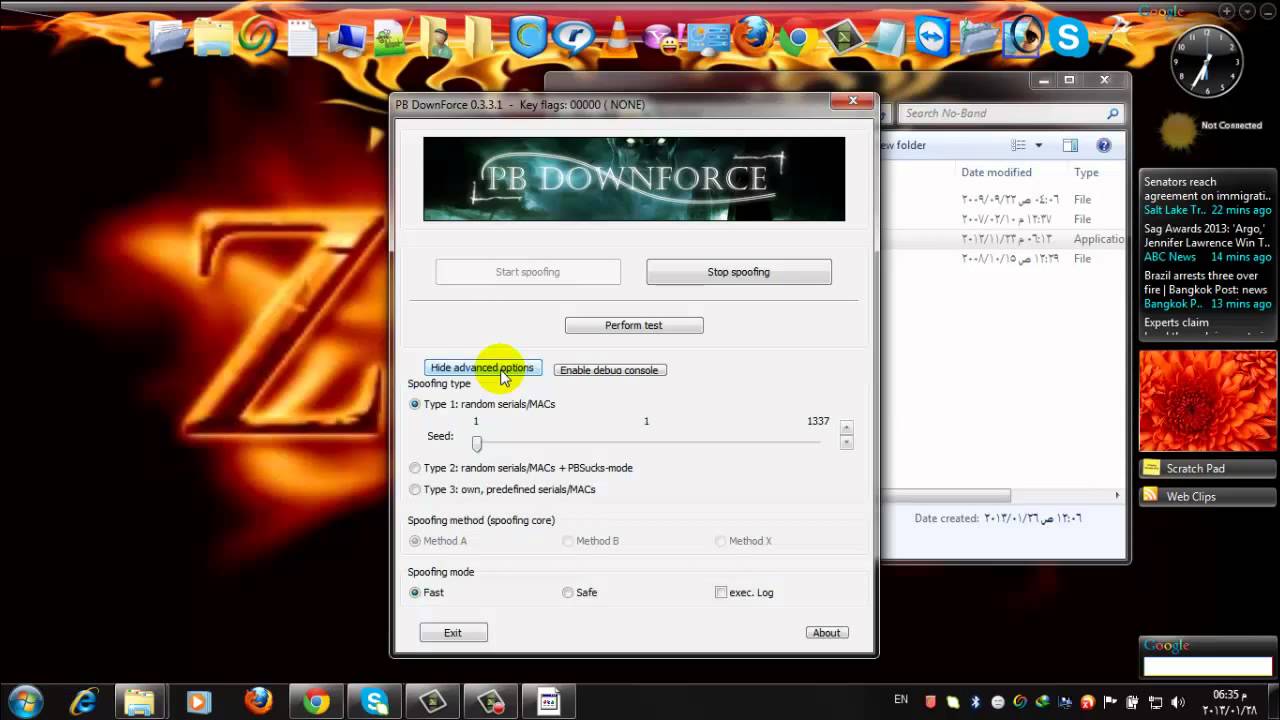1280x720 pixels.
Task: Click the Explorer help question-mark icon
Action: [x=1104, y=145]
